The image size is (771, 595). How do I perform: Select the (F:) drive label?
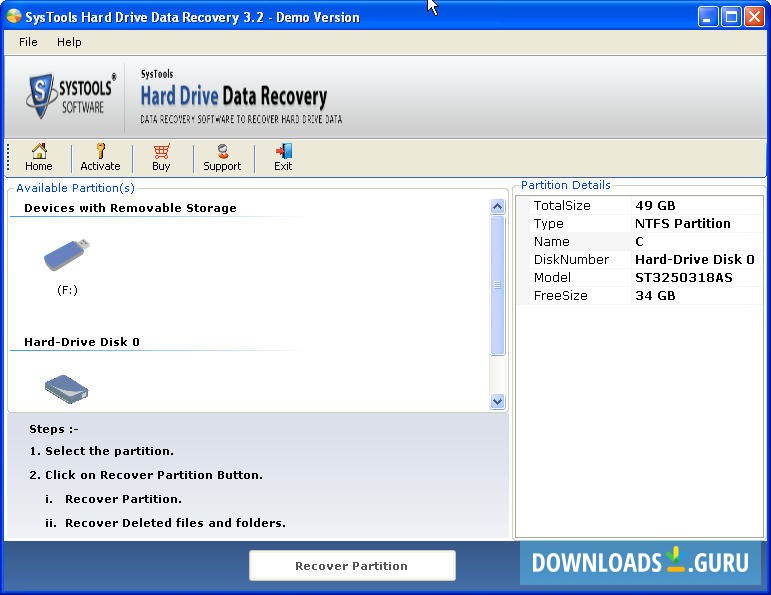67,290
